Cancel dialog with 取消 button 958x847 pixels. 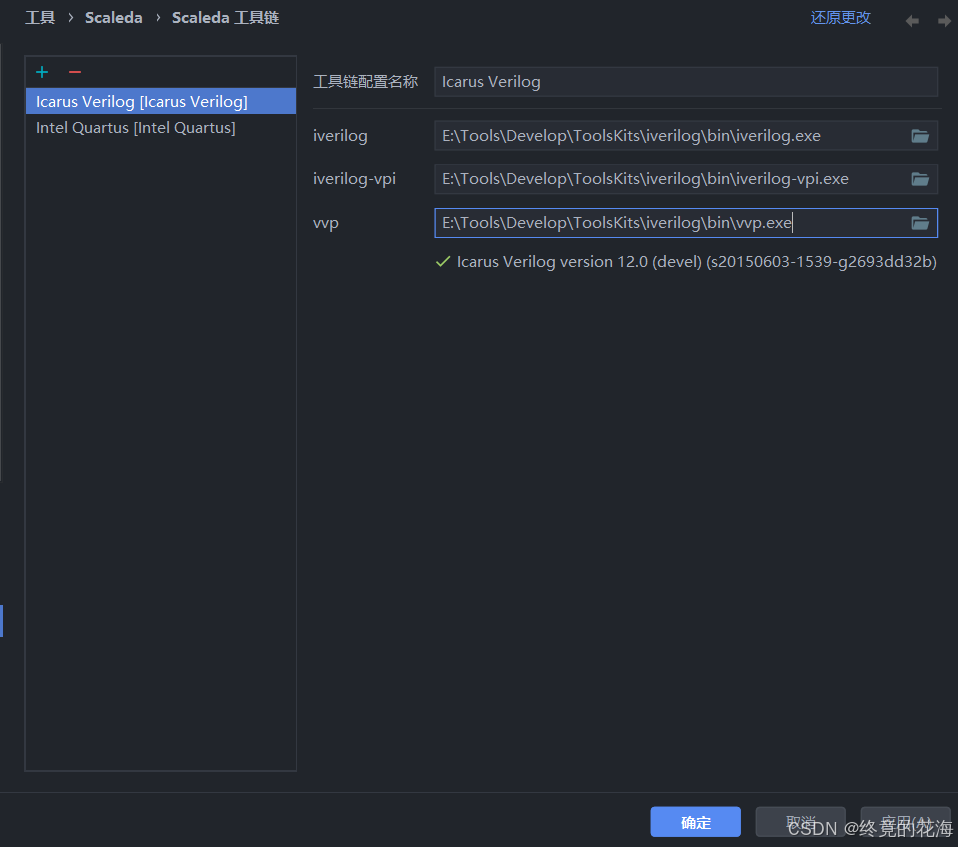pos(800,823)
